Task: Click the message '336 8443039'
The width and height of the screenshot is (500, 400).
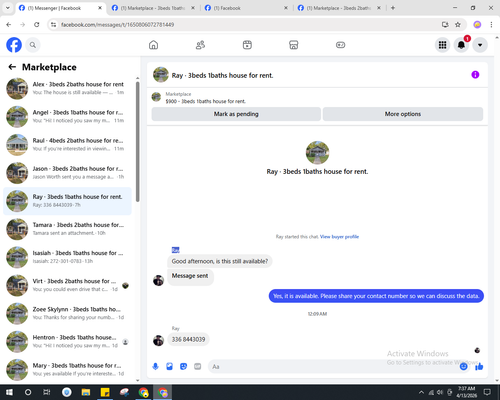Action: click(x=188, y=339)
